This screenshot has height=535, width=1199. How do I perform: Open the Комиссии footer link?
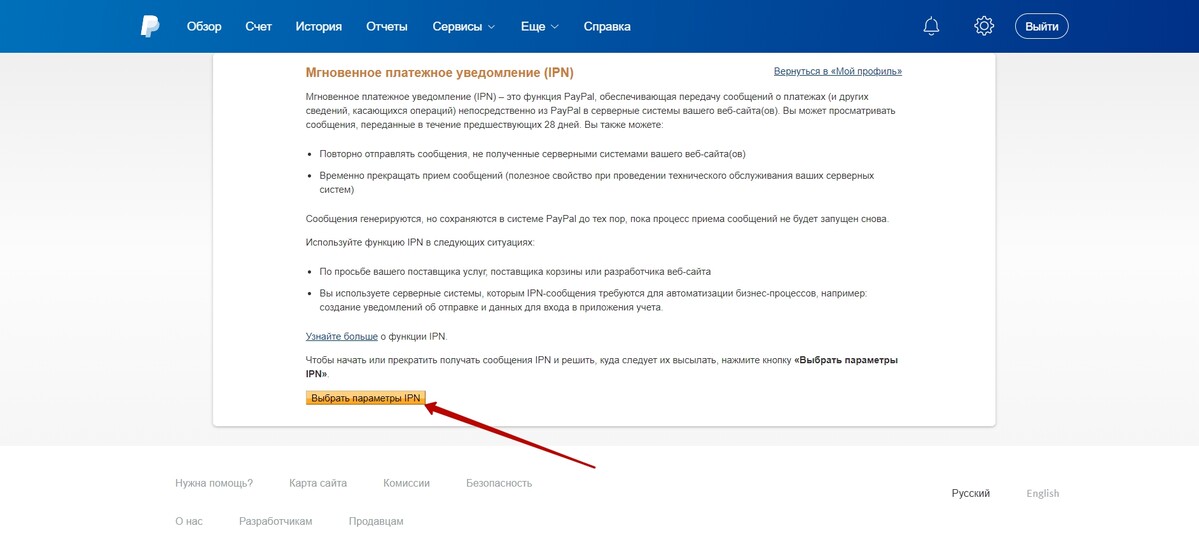pos(407,483)
